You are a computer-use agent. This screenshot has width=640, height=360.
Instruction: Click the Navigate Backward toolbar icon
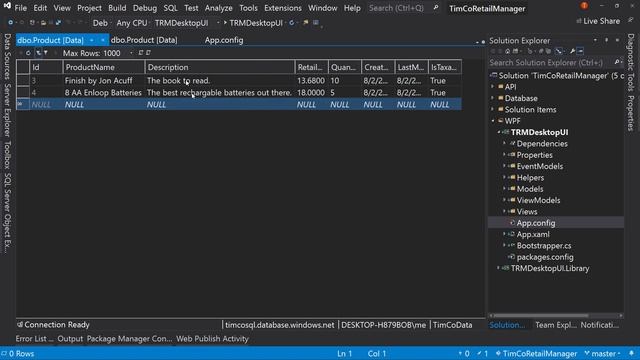(11, 22)
